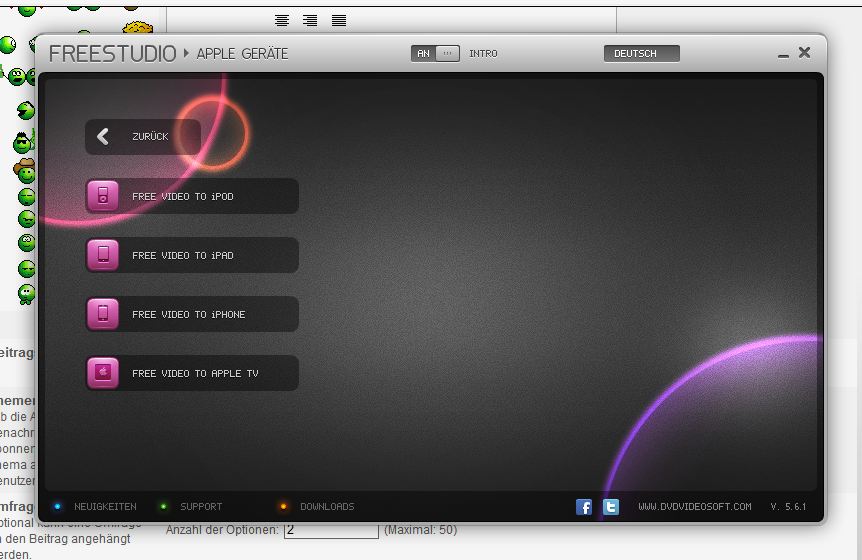
Task: Open Neuigkeiten in the bottom bar
Action: (104, 507)
